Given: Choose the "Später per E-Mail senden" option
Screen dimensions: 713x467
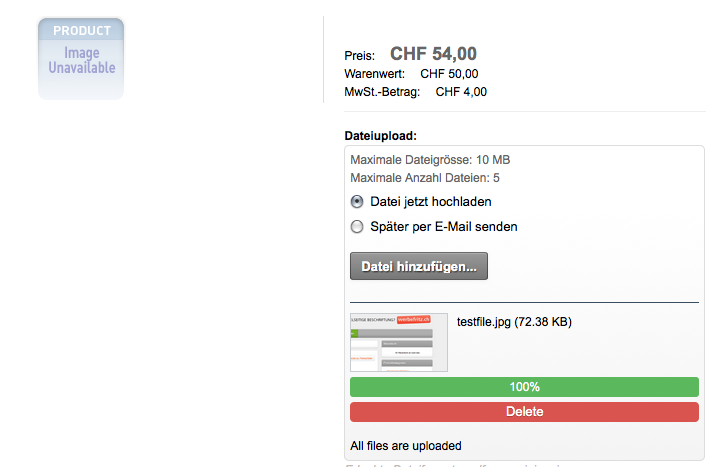Looking at the screenshot, I should pos(357,227).
